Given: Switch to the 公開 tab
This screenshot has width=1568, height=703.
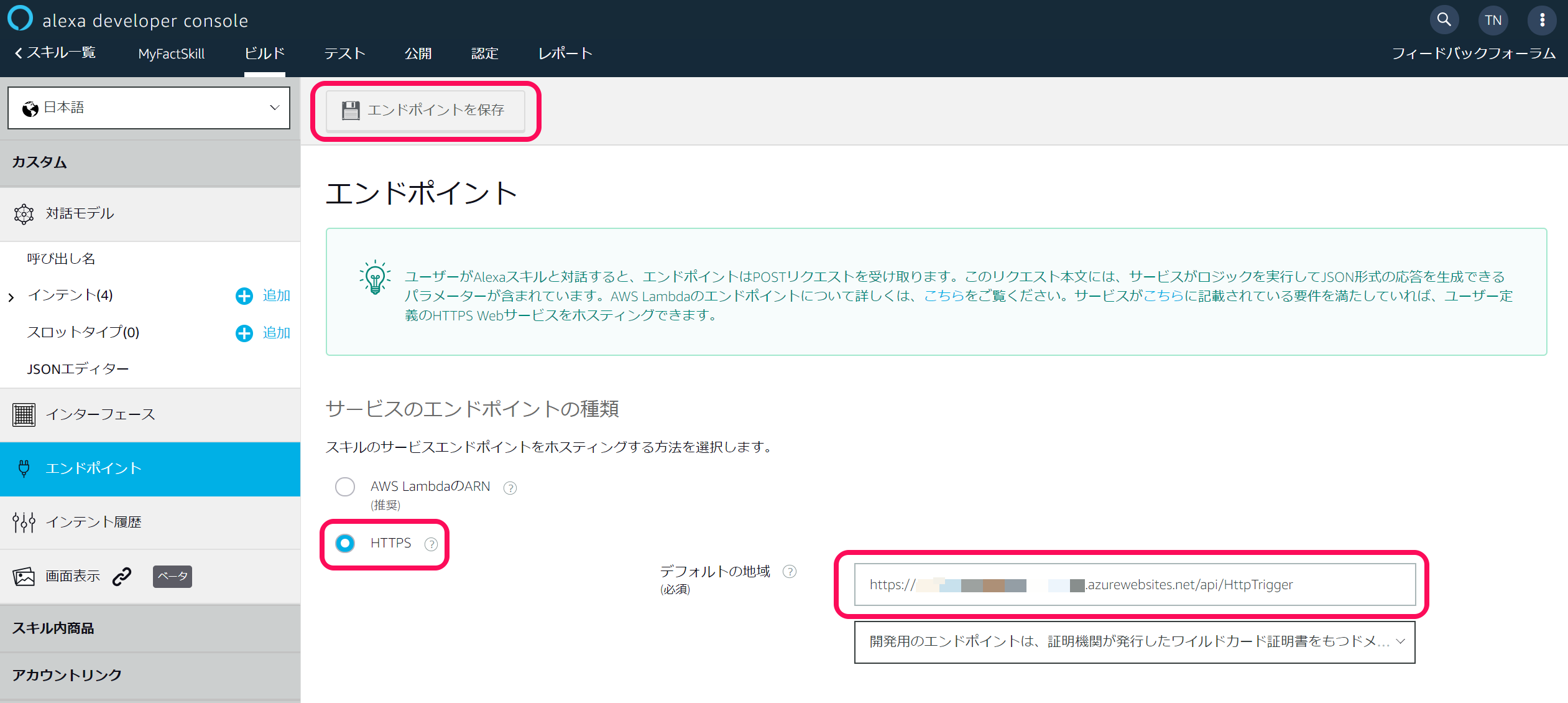Looking at the screenshot, I should coord(417,54).
